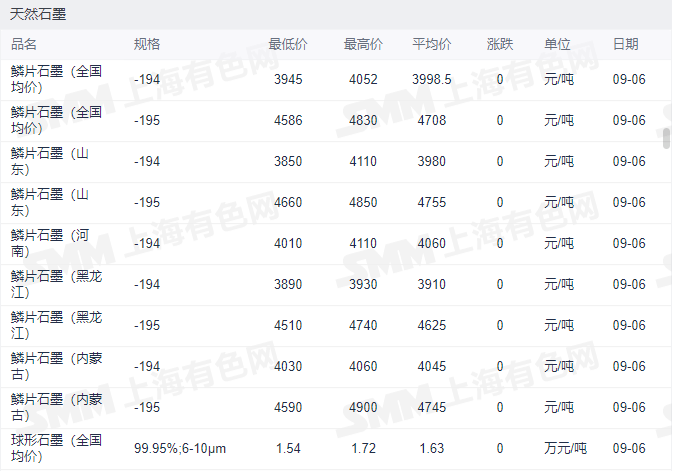
Task: Open 鳞片石墨（山东）-194 product link
Action: coord(50,161)
